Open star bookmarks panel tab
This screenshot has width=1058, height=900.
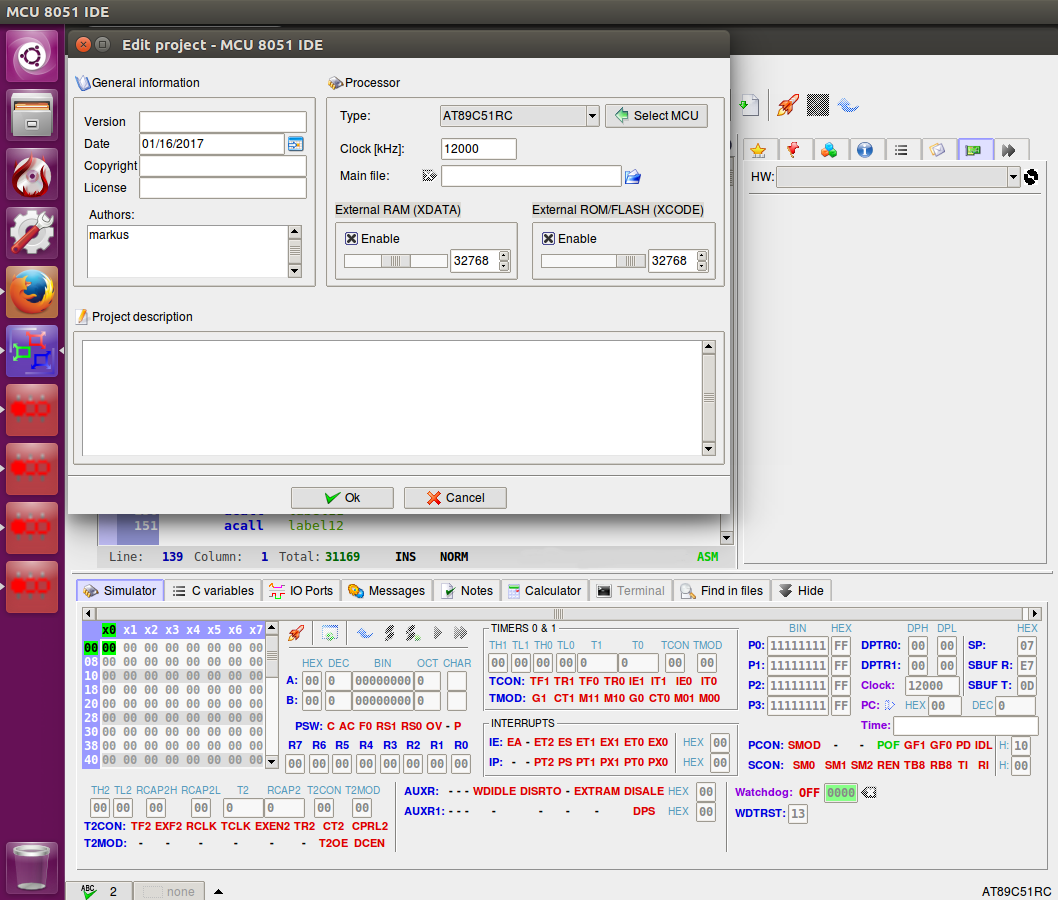758,150
